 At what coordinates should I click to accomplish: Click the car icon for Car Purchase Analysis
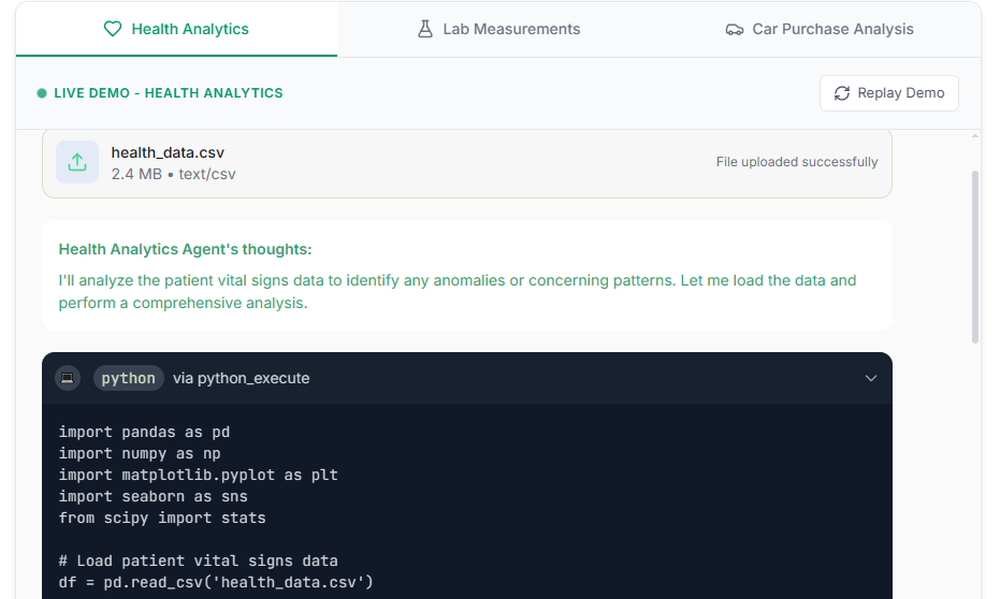pyautogui.click(x=734, y=29)
